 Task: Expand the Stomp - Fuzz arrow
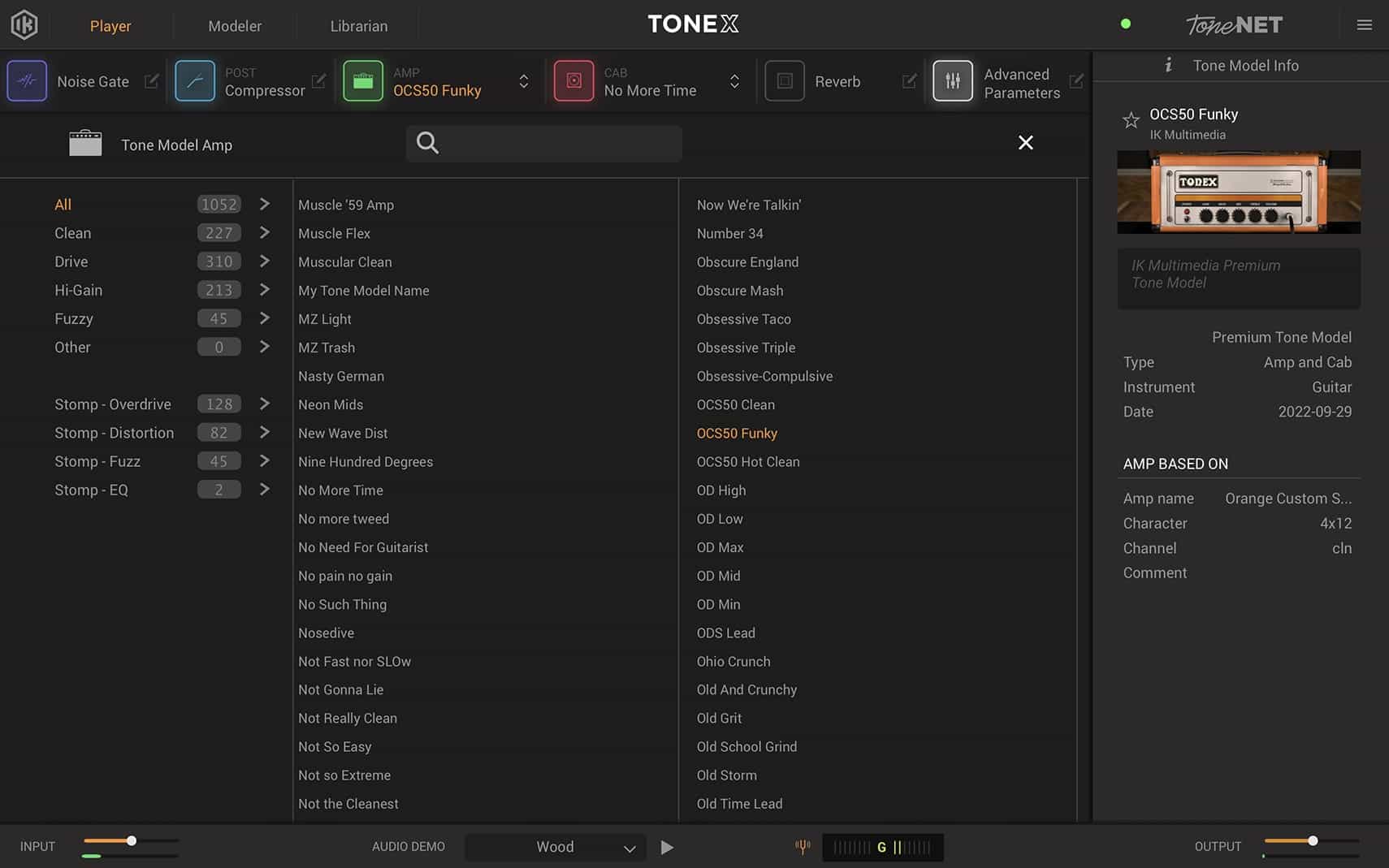[x=264, y=460]
